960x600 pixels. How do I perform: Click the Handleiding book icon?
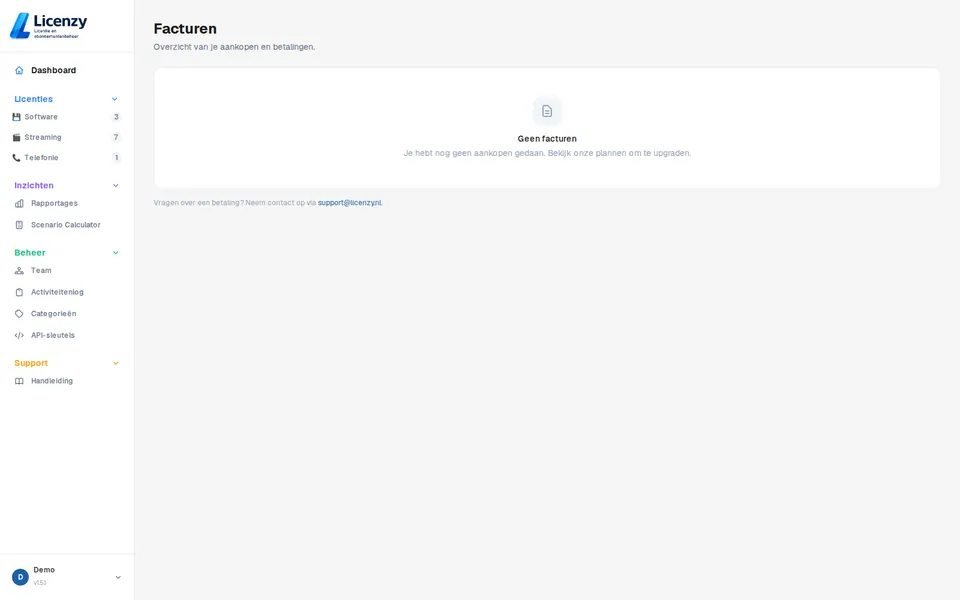19,381
